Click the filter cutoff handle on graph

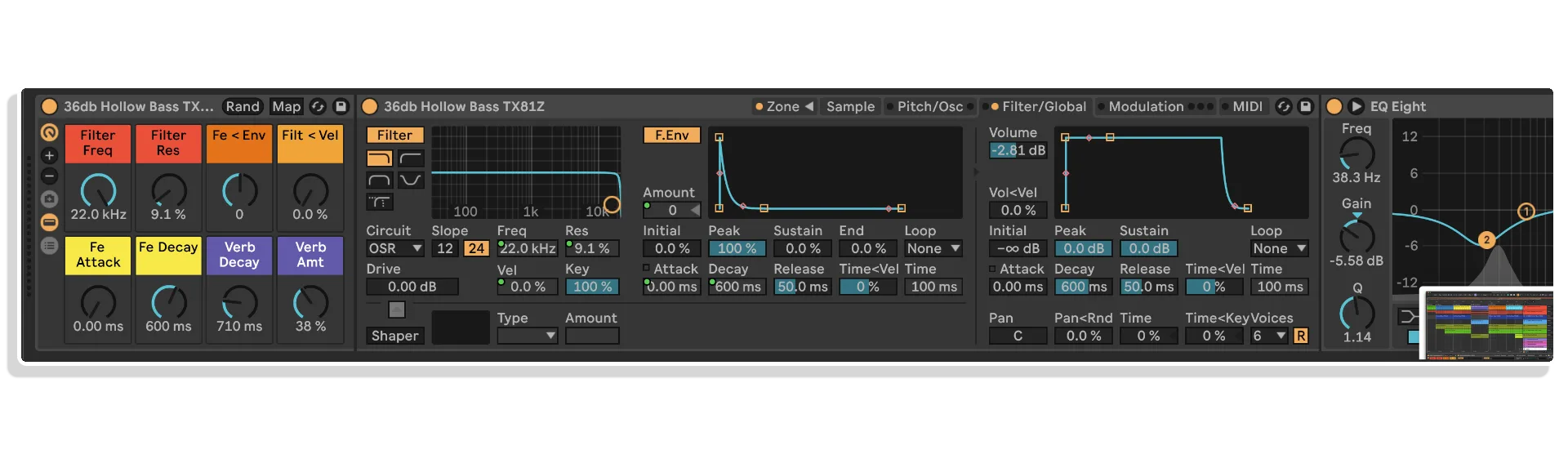coord(612,205)
